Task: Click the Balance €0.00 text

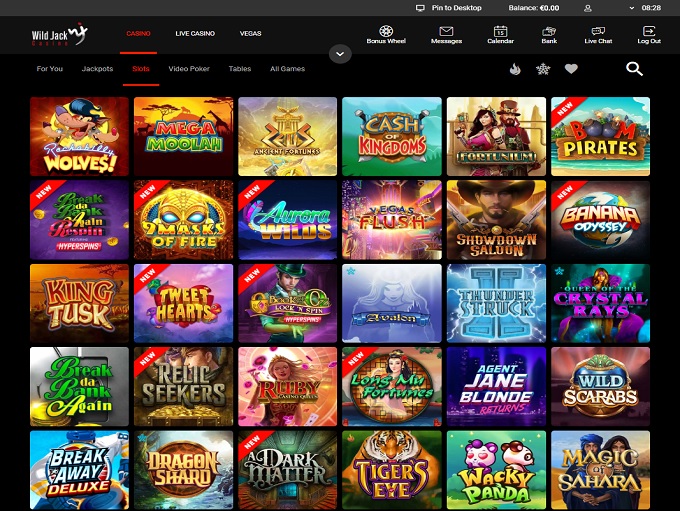Action: (x=534, y=8)
